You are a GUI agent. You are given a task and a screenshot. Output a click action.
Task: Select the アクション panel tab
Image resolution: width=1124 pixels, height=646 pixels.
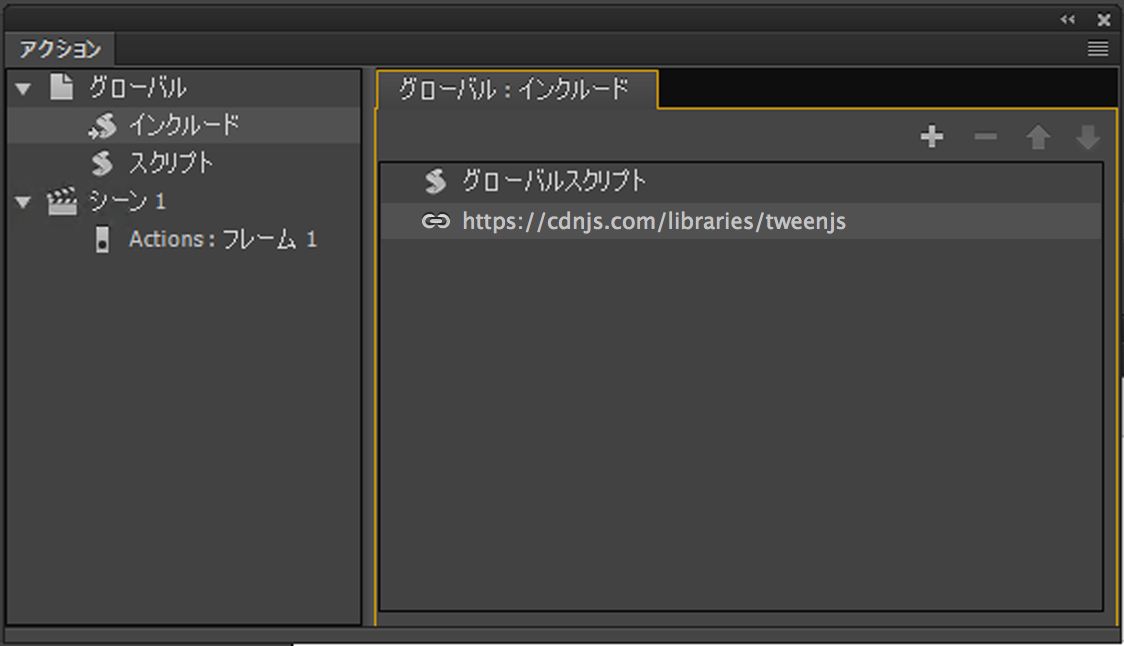coord(60,49)
